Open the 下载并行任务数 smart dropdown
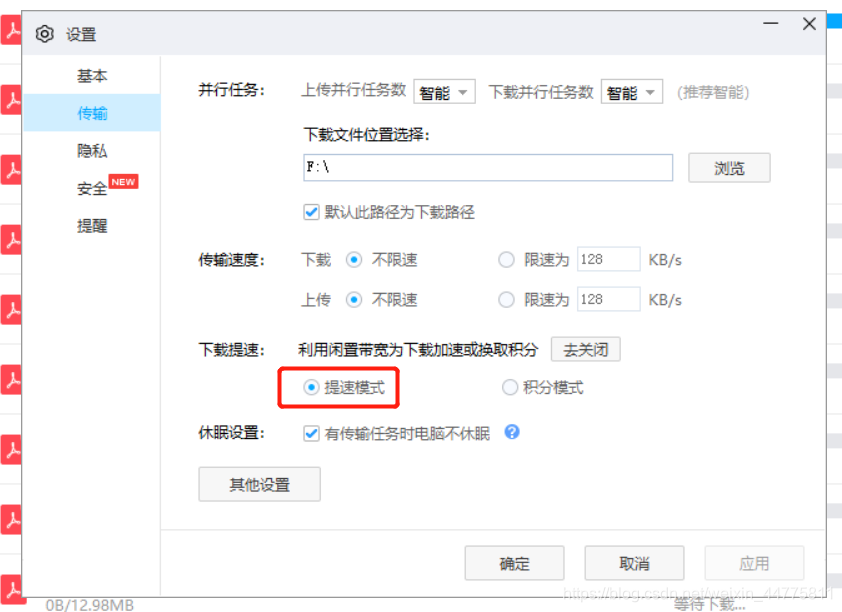The height and width of the screenshot is (612, 842). pos(631,91)
